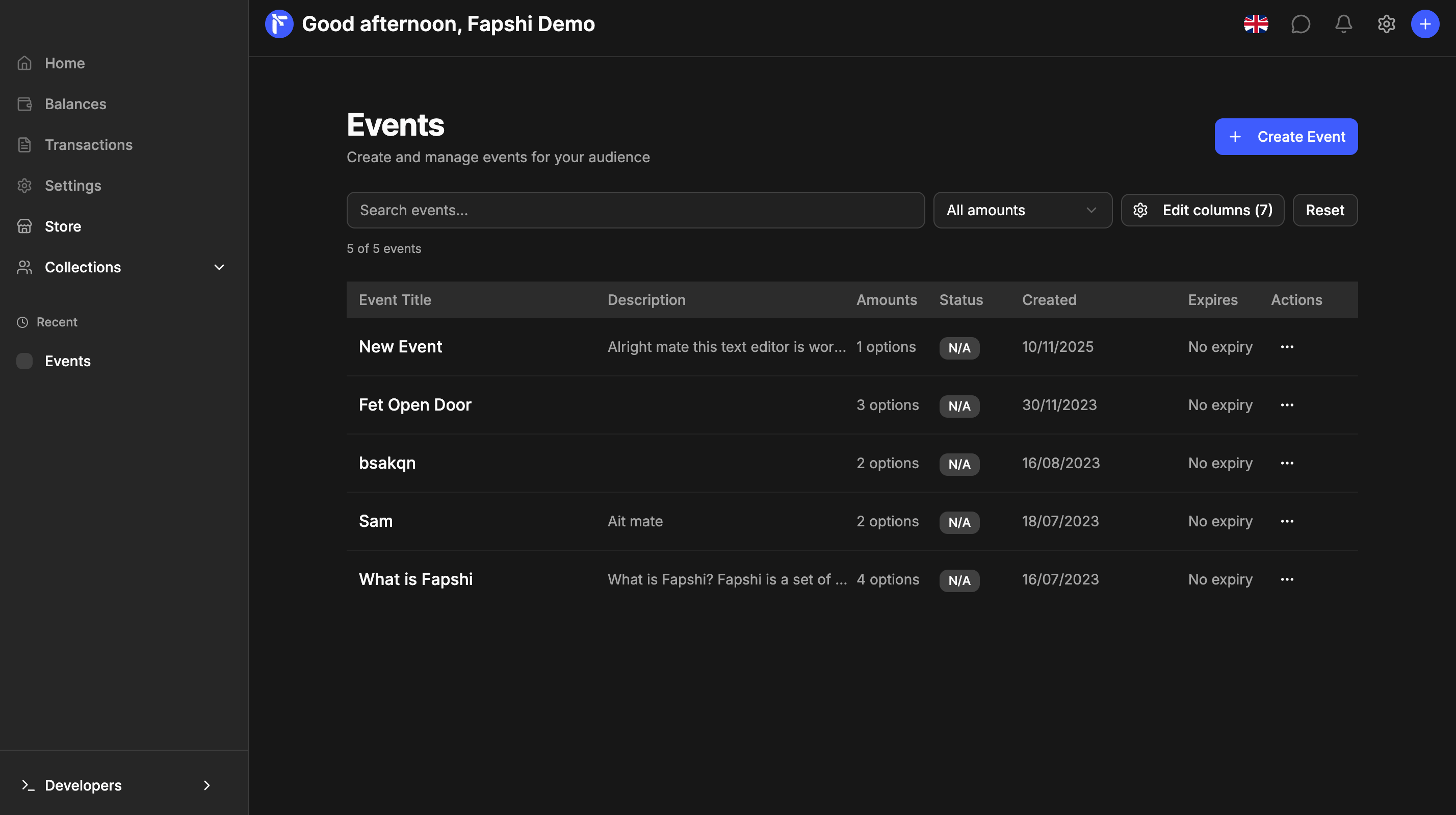This screenshot has height=815, width=1456.
Task: Click created date 30/11/2023
Action: coord(1059,405)
